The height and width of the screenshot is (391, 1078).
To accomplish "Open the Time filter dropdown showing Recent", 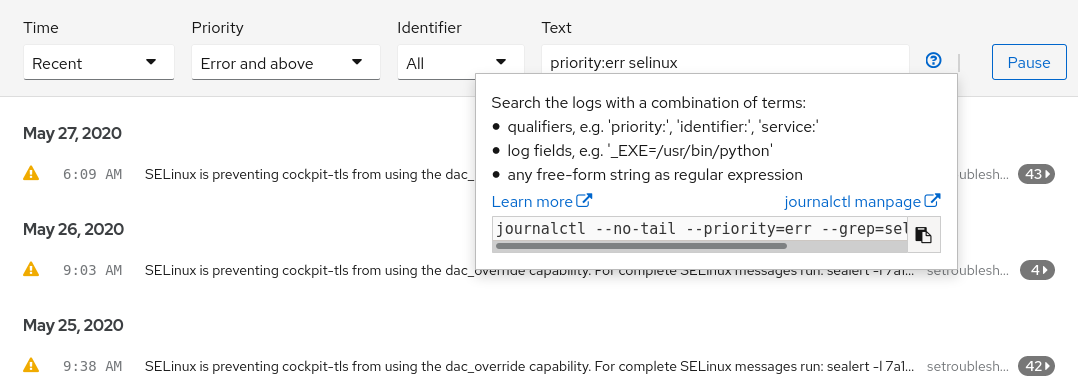I will pos(98,63).
